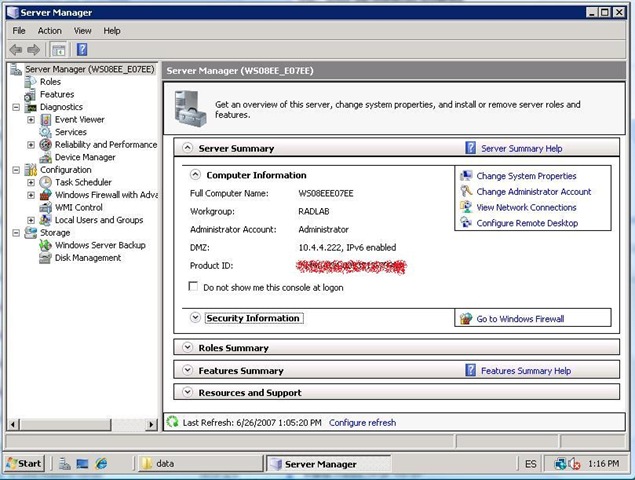Select Disk Management under Storage
The height and width of the screenshot is (480, 635).
(x=87, y=258)
